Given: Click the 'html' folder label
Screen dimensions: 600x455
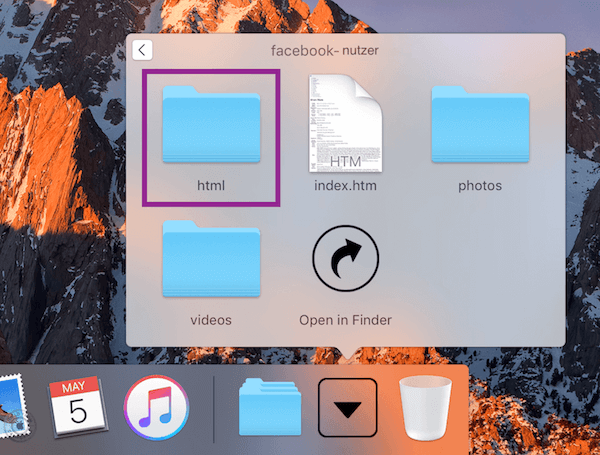Looking at the screenshot, I should pos(211,186).
